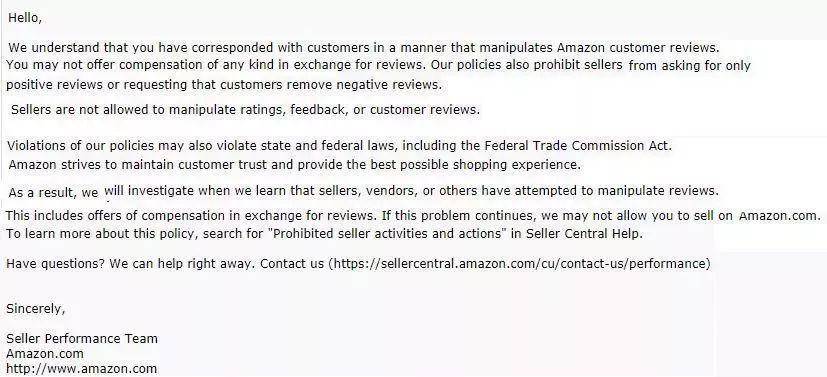Image resolution: width=827 pixels, height=377 pixels.
Task: Click the sentence starting "Sellers are not allowed"
Action: point(245,110)
